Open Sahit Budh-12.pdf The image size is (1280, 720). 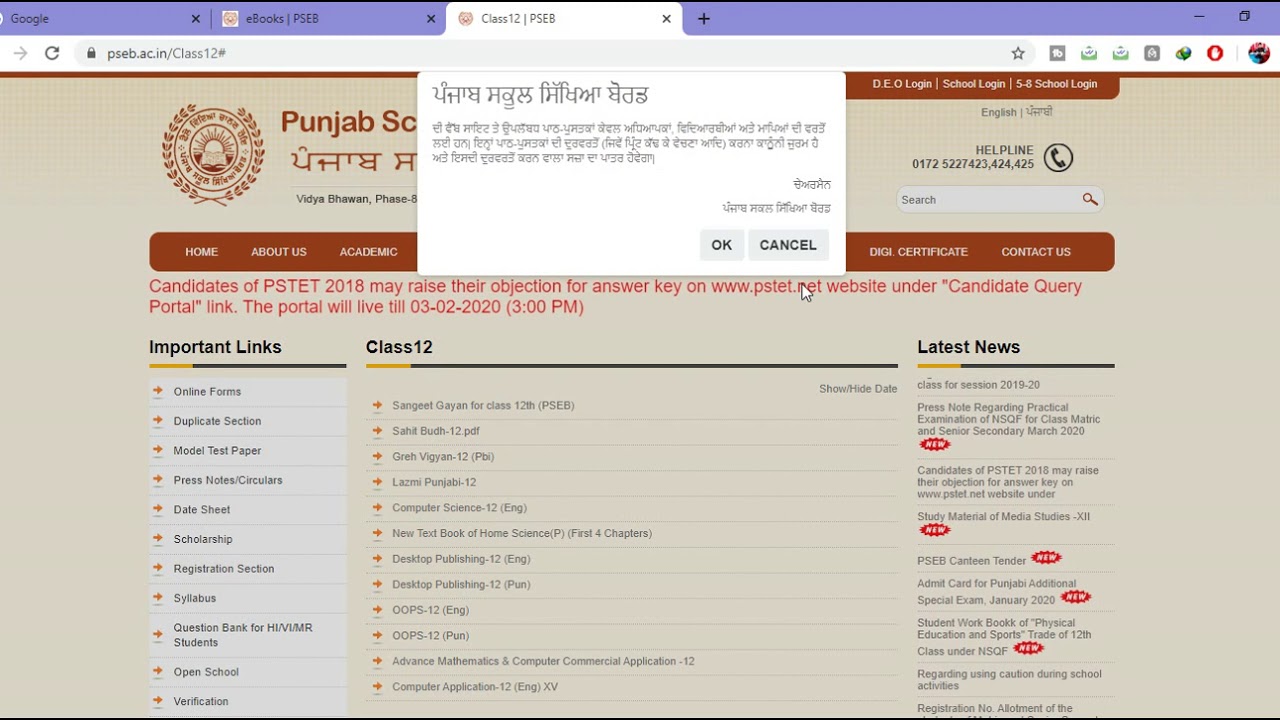tap(436, 431)
